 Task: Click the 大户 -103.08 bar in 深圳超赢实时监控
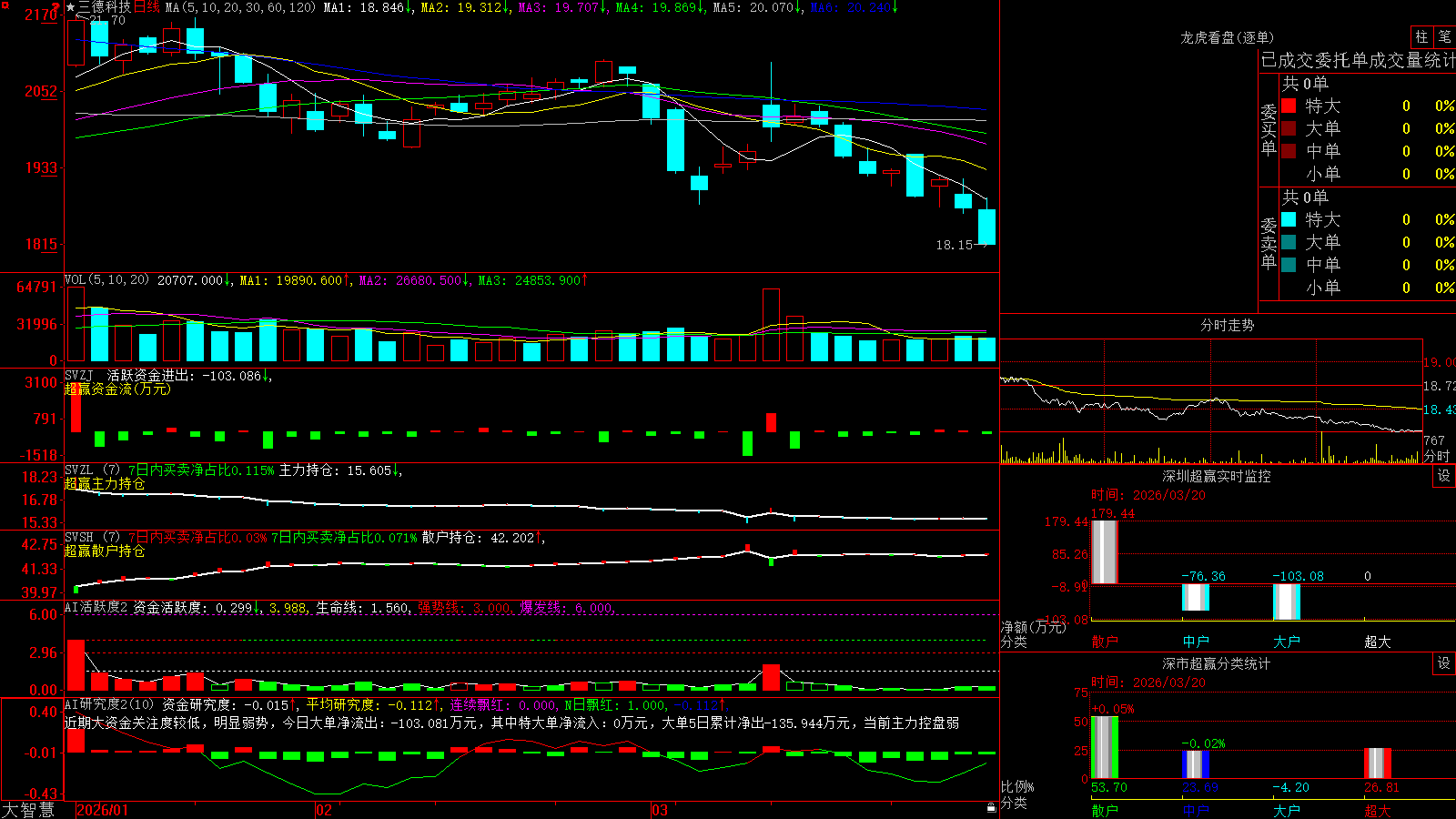click(1287, 602)
